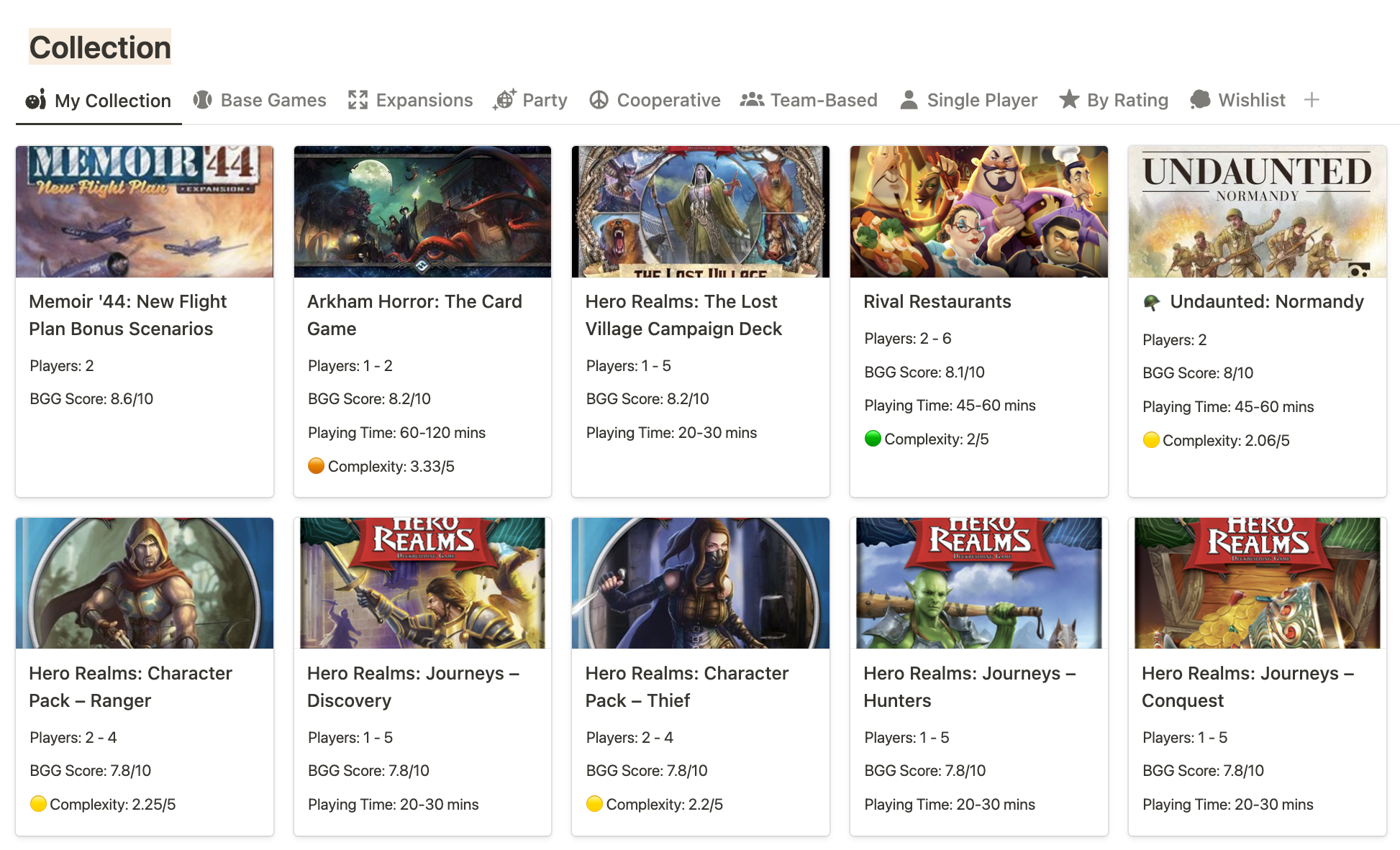Click BGG Score 8.6/10 on Memoir '44 card
1400x850 pixels.
coord(91,398)
